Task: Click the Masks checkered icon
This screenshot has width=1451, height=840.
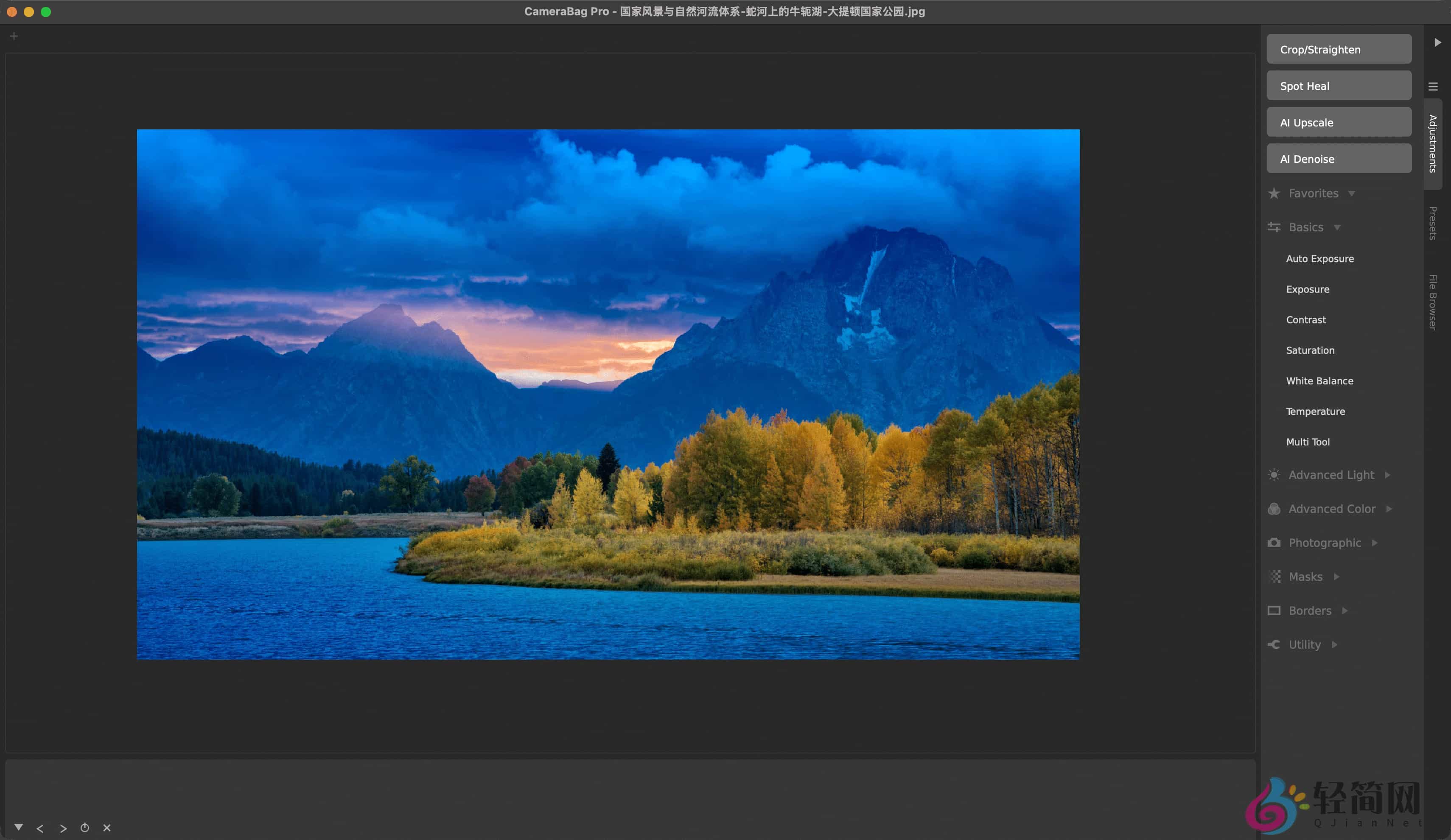Action: (x=1275, y=576)
